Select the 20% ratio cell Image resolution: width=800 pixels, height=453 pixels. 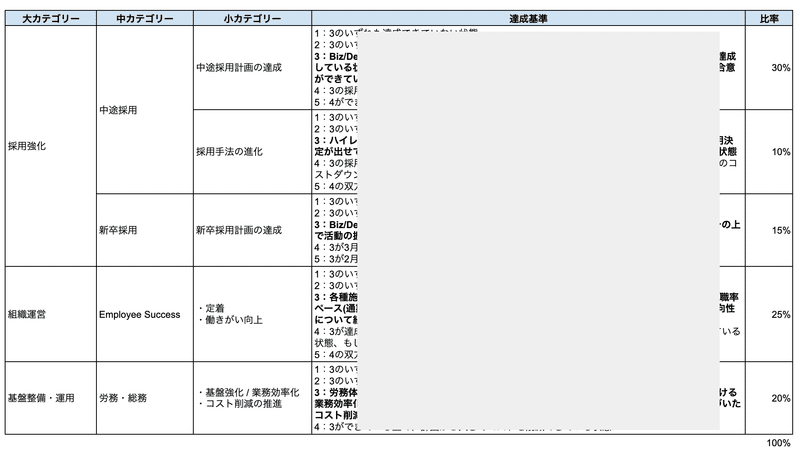click(x=769, y=398)
